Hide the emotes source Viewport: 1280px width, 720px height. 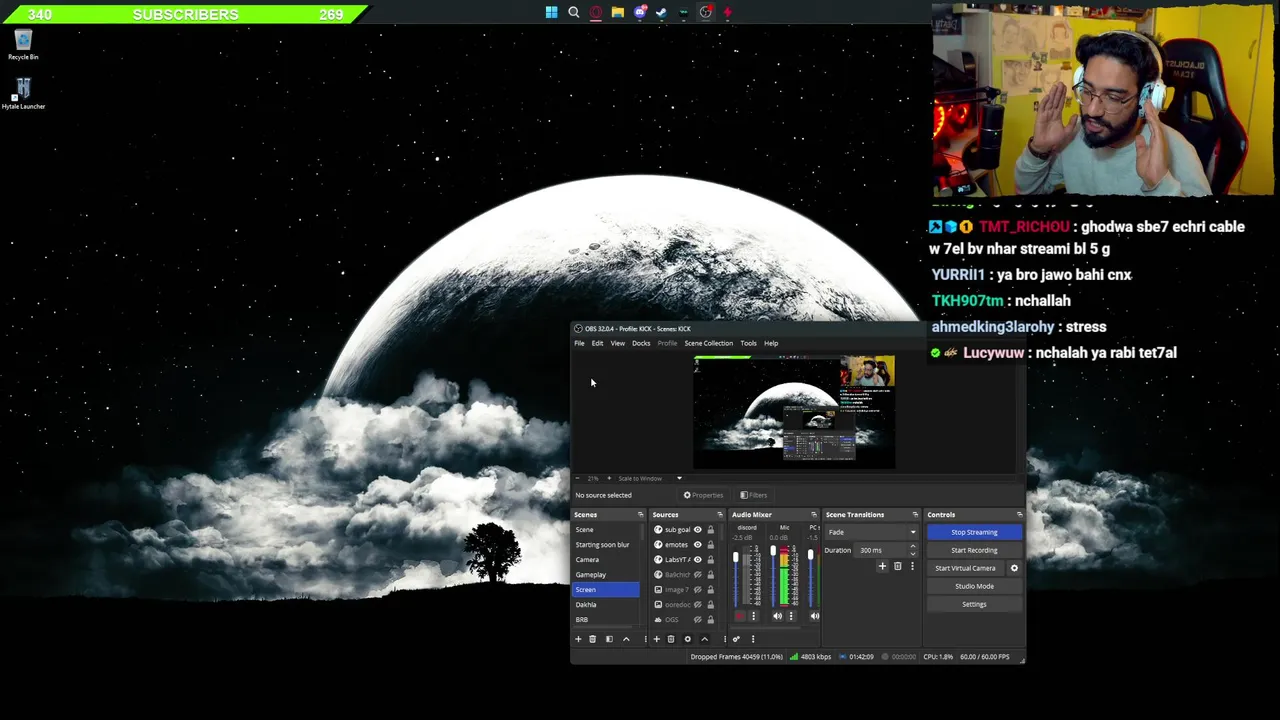point(698,545)
